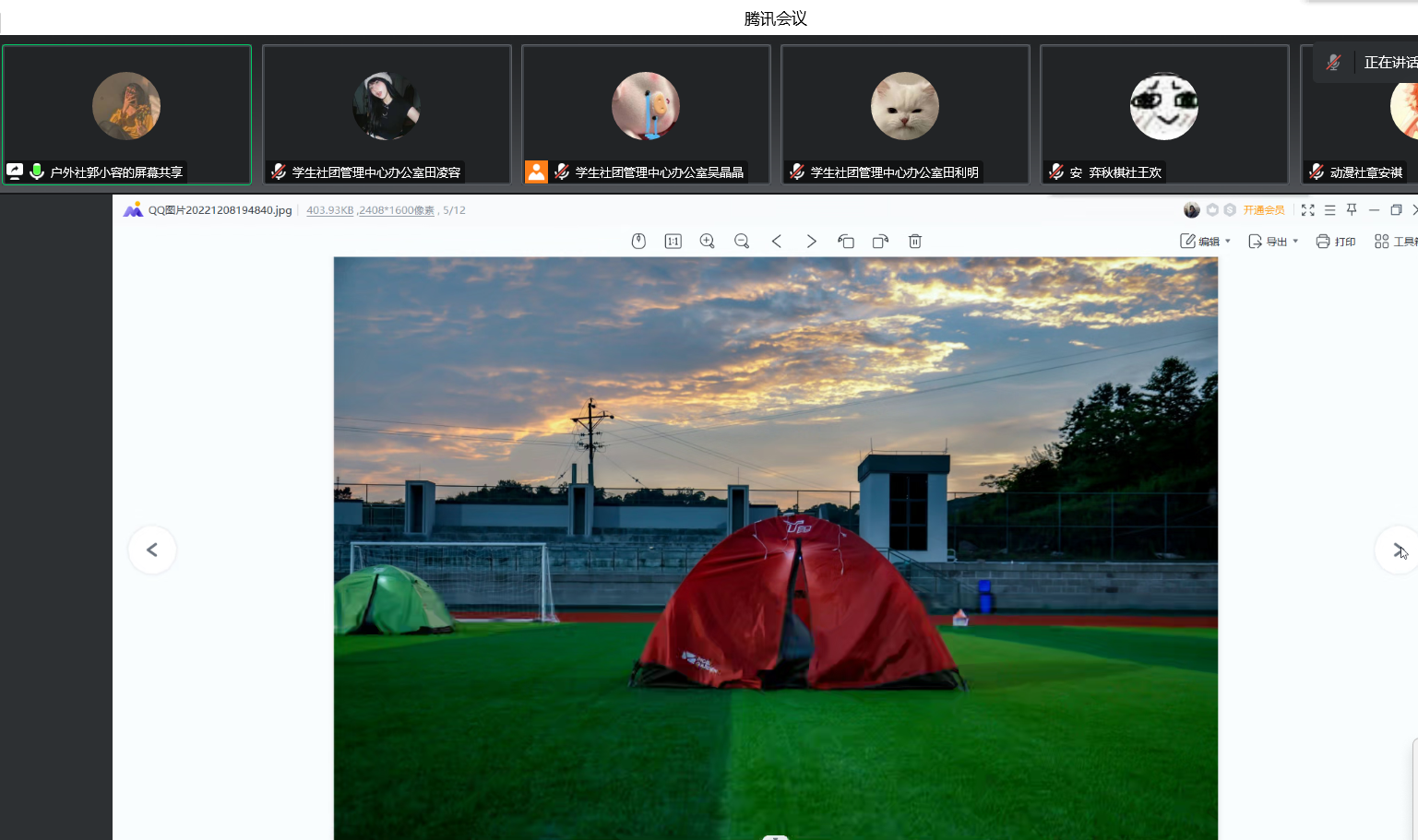Enter fullscreen view of the image

(1307, 210)
